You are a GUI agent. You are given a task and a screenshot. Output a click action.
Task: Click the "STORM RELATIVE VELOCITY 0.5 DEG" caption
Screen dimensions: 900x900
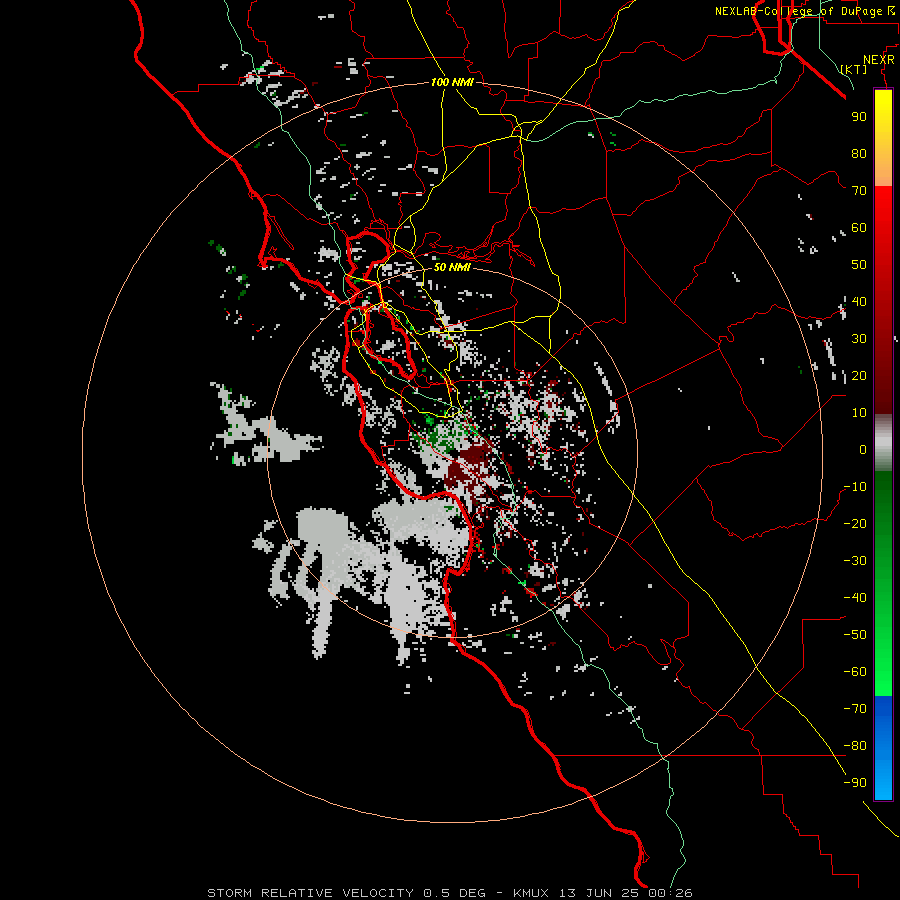click(346, 893)
